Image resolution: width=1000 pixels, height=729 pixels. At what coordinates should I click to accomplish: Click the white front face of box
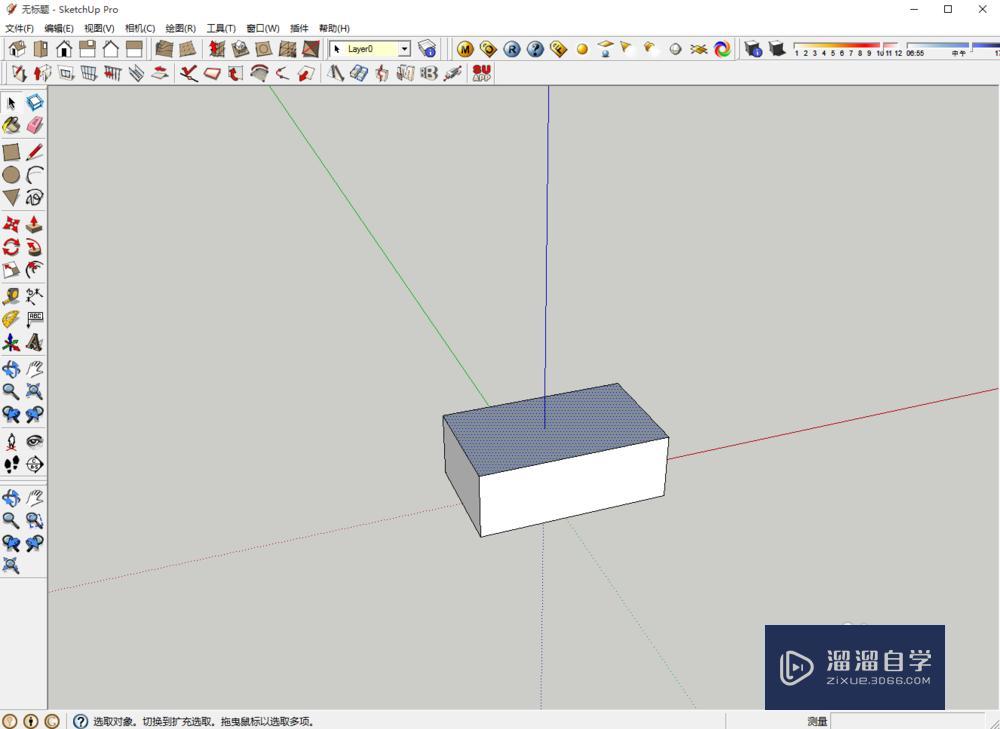tap(573, 488)
